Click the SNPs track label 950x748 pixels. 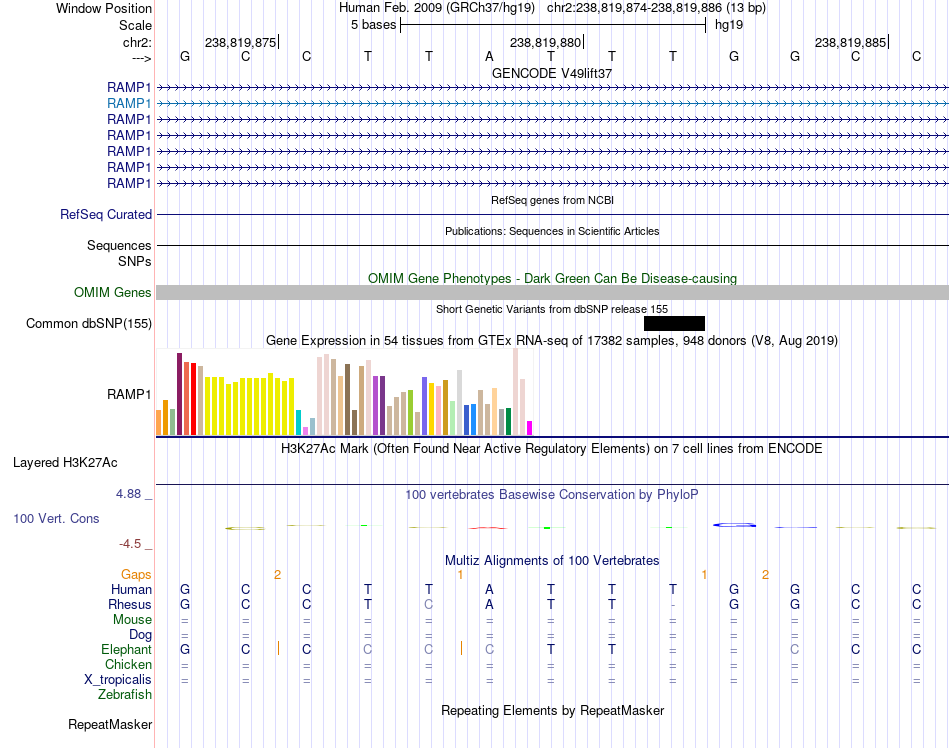click(135, 261)
